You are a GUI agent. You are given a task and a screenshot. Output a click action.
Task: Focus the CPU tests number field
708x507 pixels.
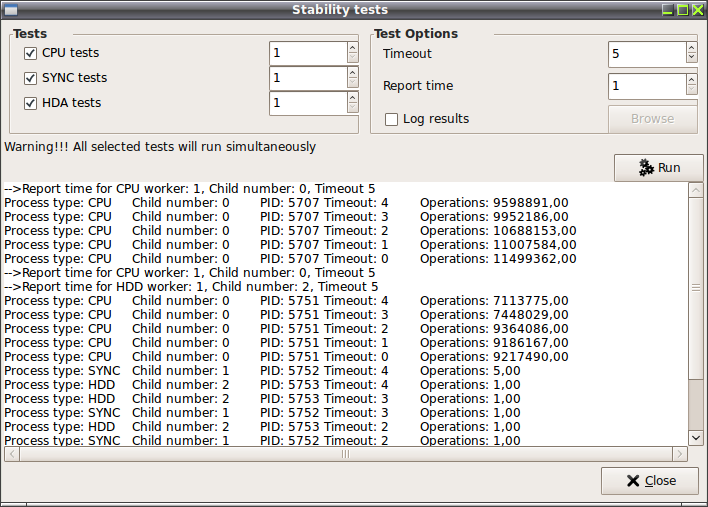click(x=309, y=53)
